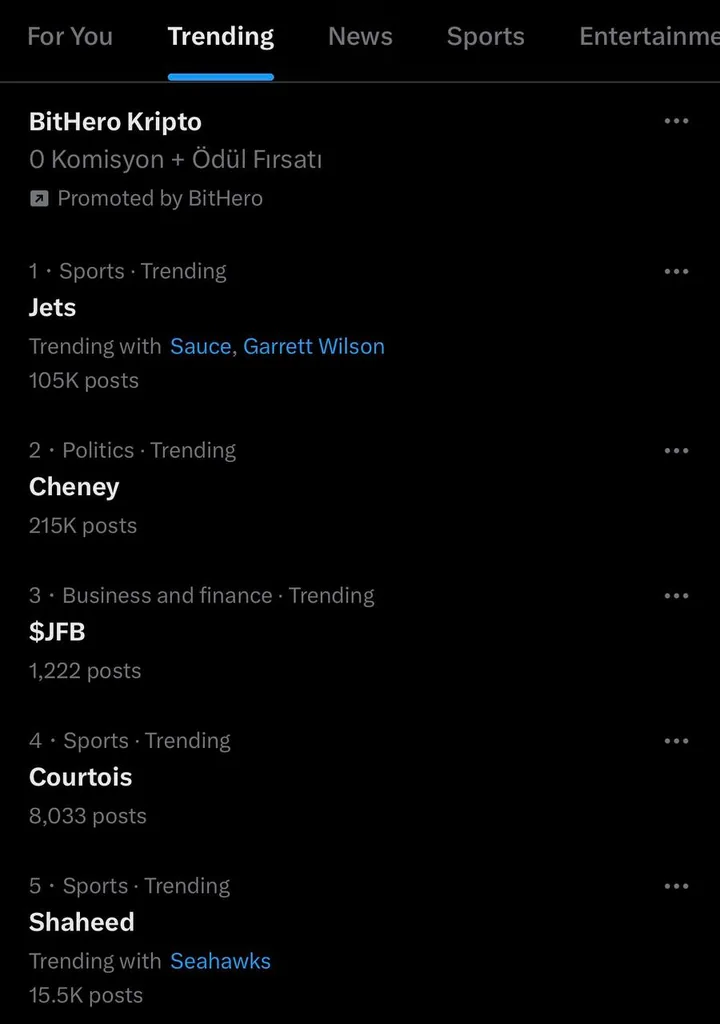Open more options for $JFB trend
Screen dimensions: 720x1024
click(x=676, y=596)
